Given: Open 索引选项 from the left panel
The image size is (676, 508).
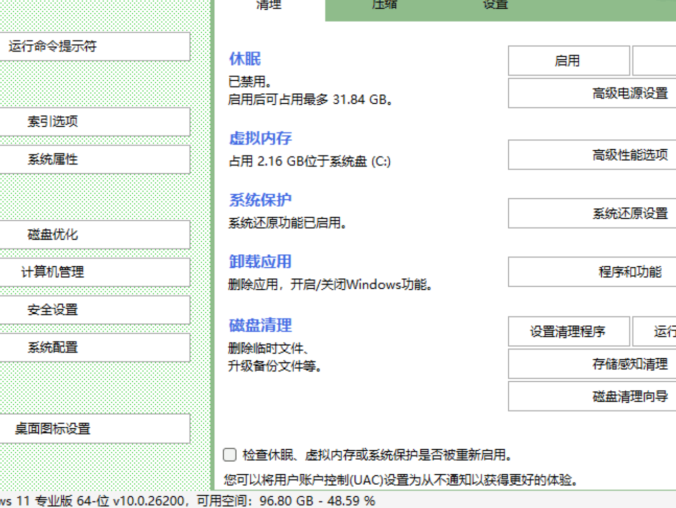Looking at the screenshot, I should [x=94, y=122].
